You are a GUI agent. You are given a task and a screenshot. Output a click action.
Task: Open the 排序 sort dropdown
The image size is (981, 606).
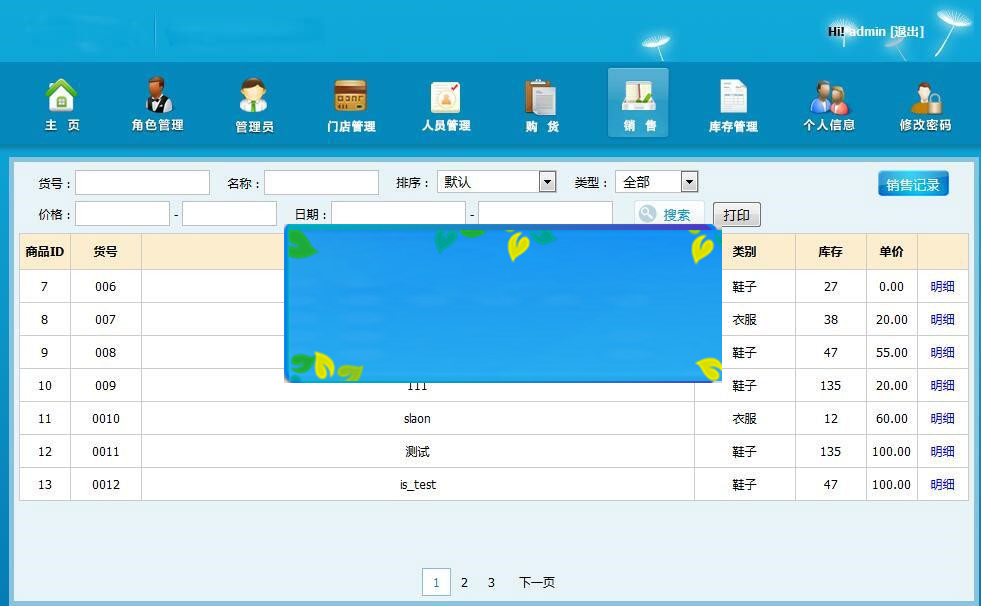[x=546, y=181]
